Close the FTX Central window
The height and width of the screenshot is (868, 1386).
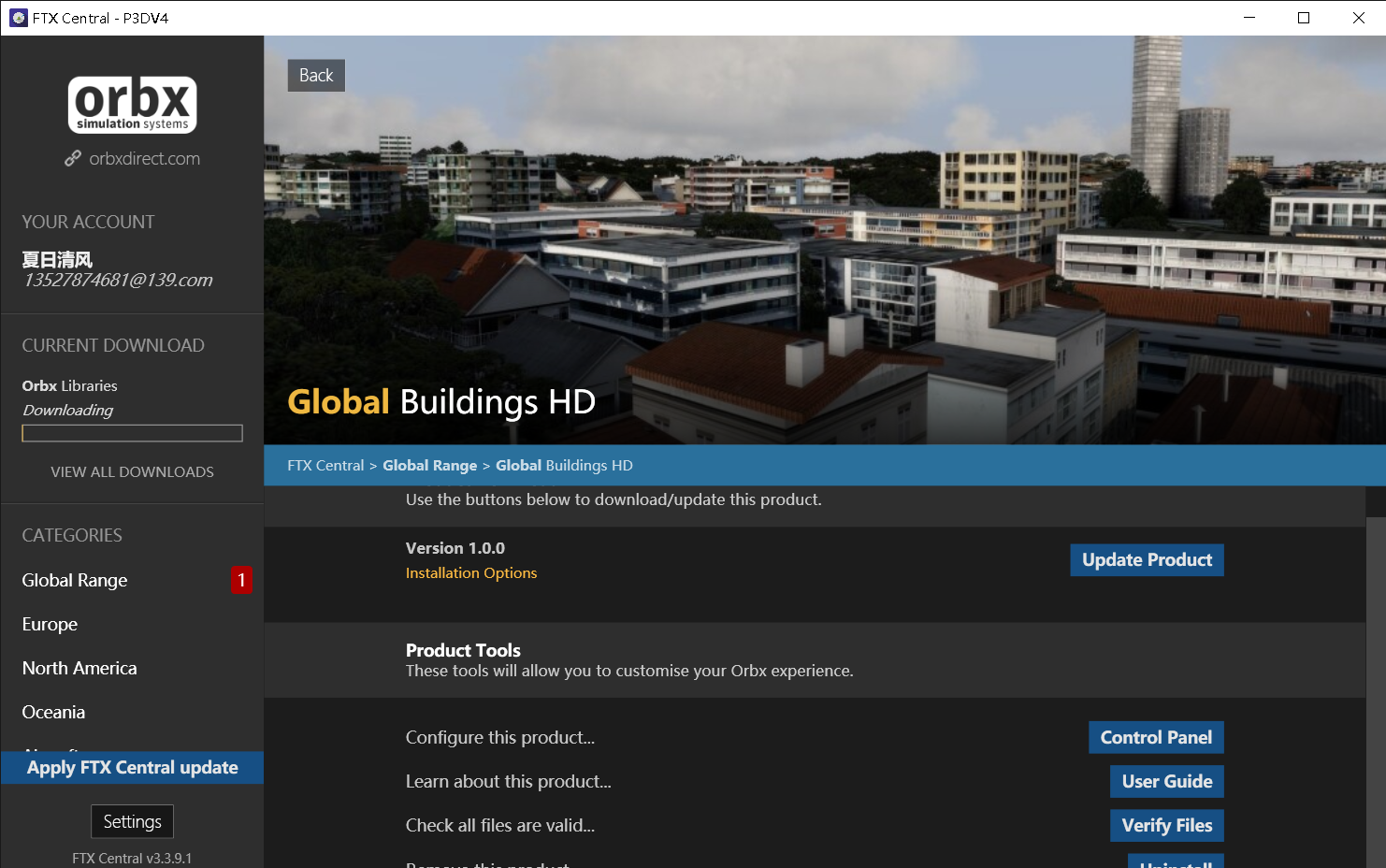(x=1359, y=18)
